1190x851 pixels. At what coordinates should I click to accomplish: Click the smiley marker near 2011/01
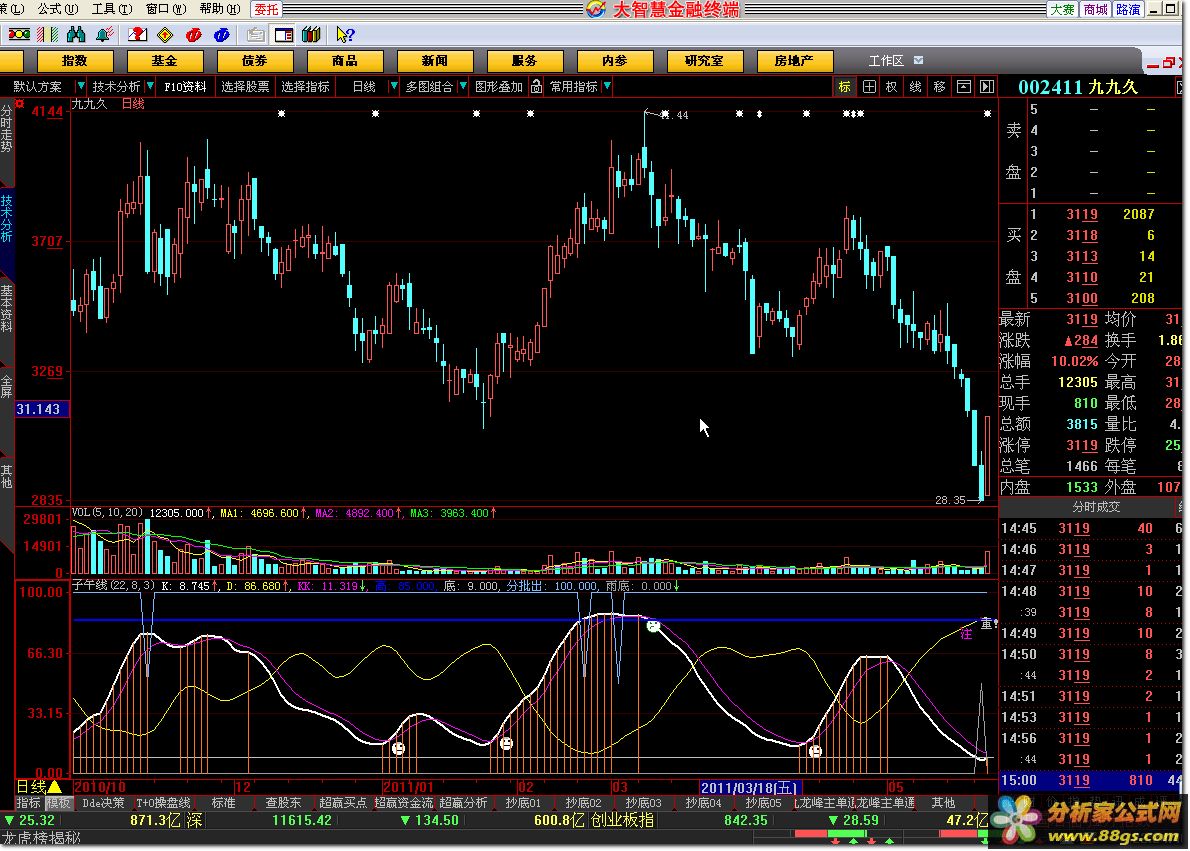pyautogui.click(x=398, y=749)
